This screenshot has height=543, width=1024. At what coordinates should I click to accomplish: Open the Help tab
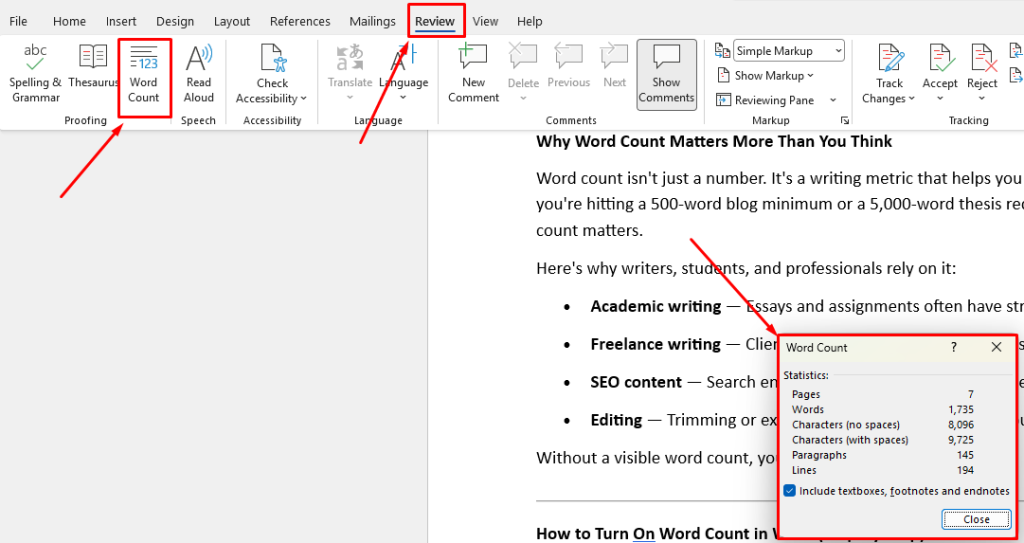pyautogui.click(x=530, y=21)
